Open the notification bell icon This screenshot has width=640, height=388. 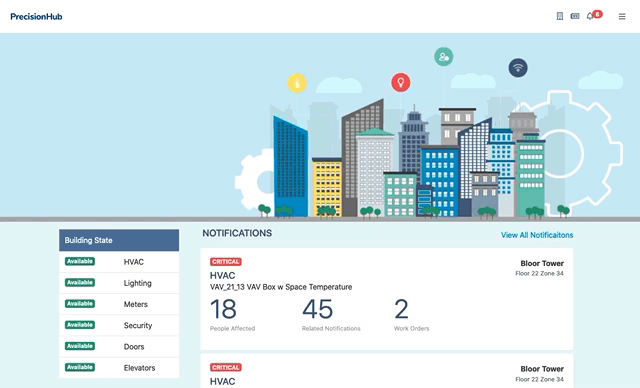[x=590, y=16]
